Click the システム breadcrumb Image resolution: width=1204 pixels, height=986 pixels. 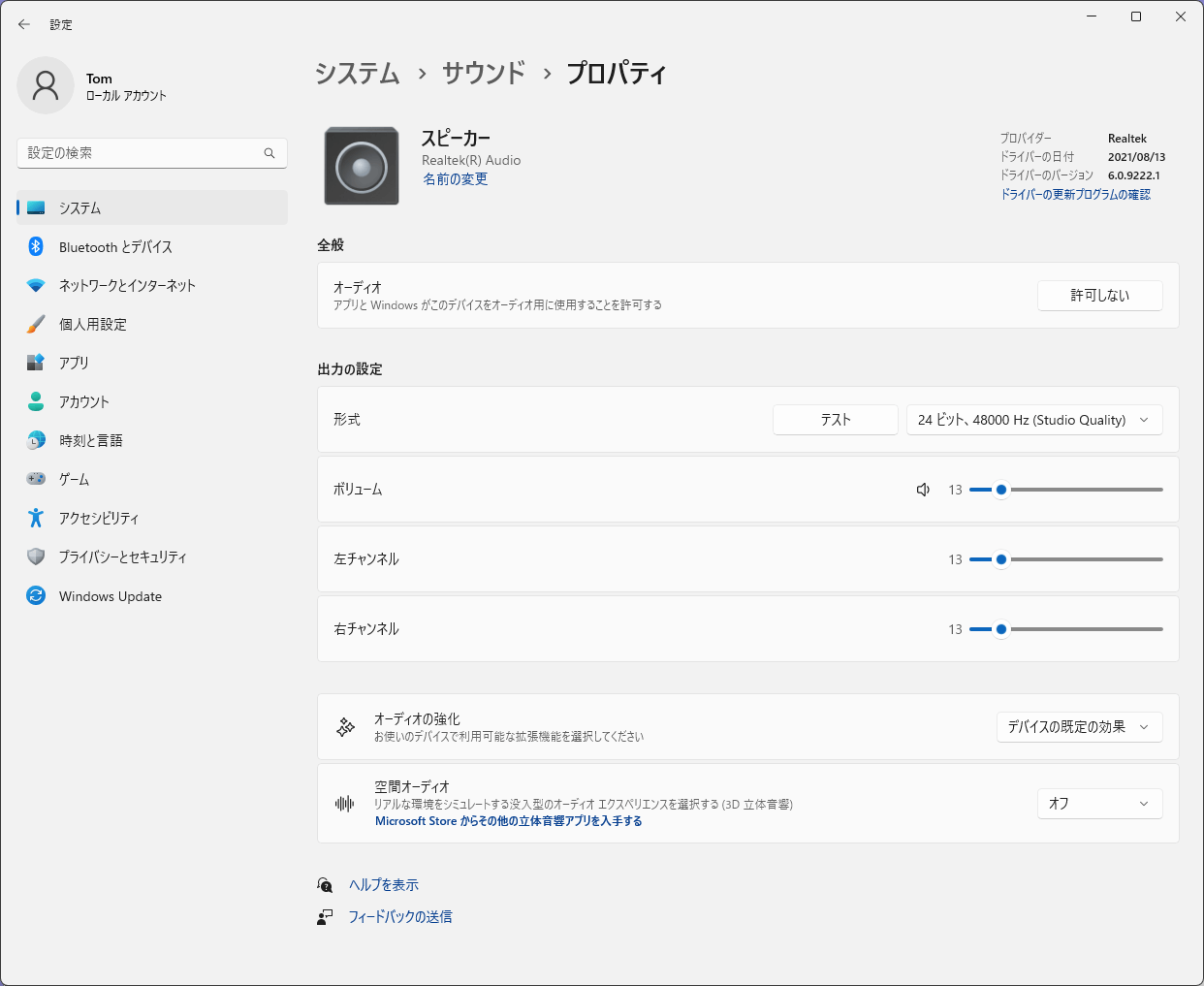(358, 73)
